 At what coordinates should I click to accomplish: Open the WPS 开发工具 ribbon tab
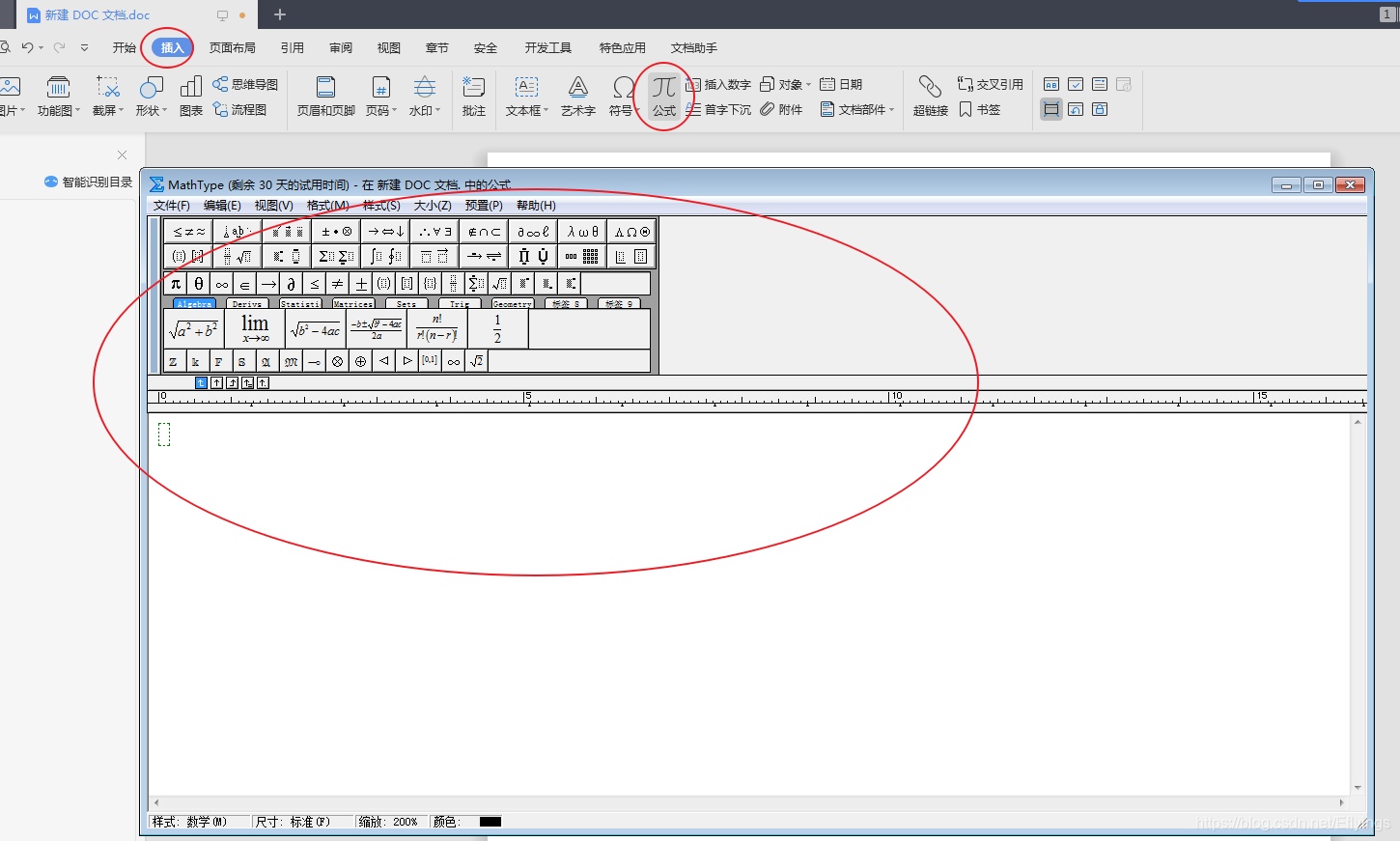[x=548, y=47]
